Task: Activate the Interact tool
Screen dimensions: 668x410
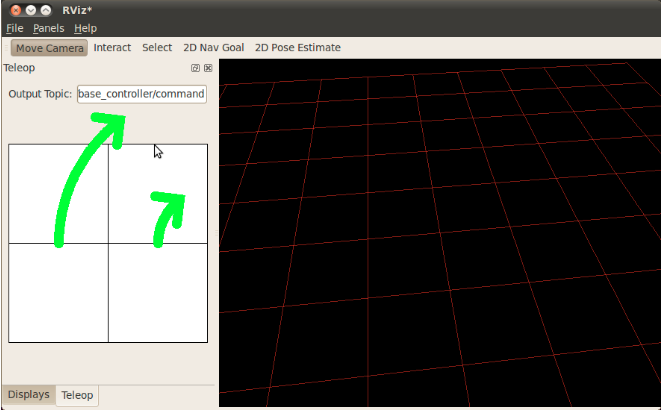Action: tap(112, 47)
